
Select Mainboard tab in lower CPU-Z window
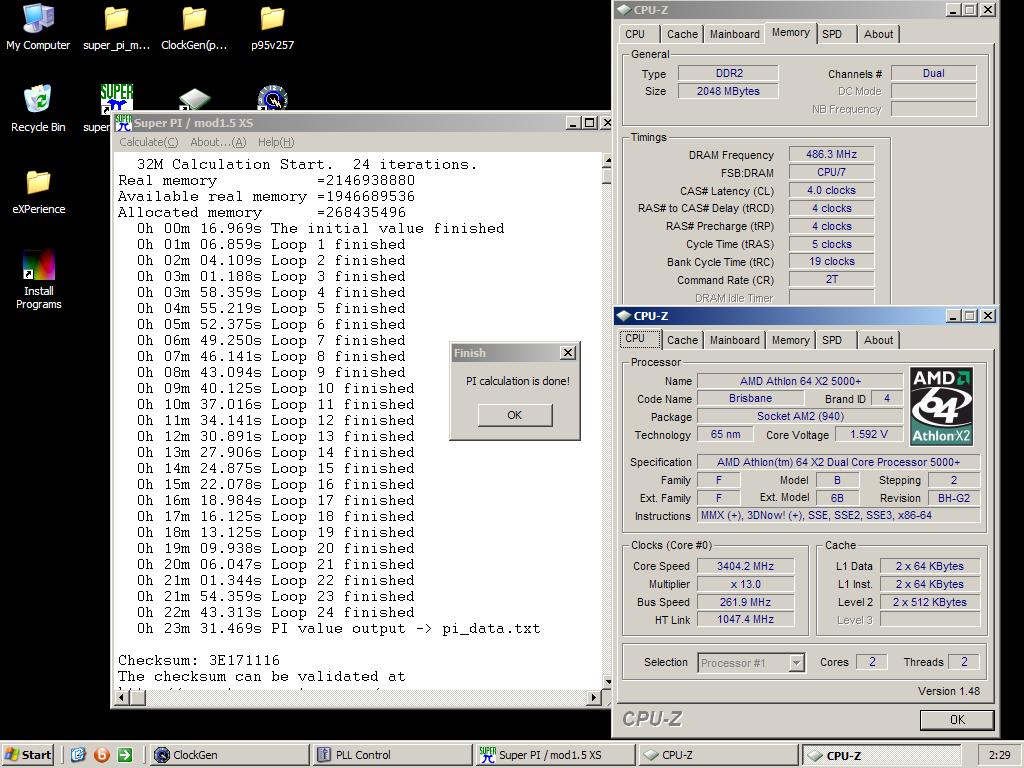[735, 340]
